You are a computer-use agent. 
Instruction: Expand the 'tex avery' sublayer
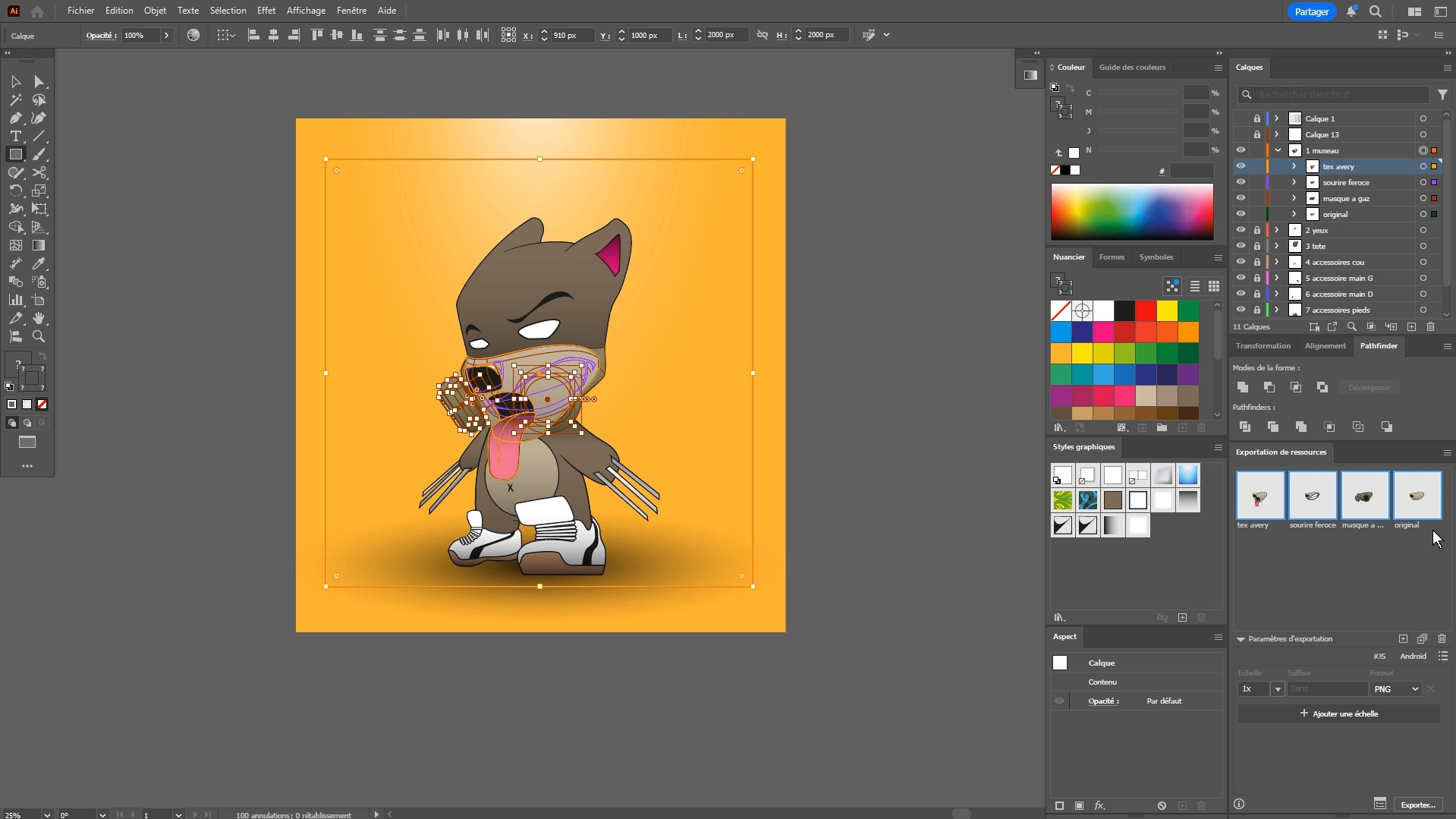[x=1294, y=166]
